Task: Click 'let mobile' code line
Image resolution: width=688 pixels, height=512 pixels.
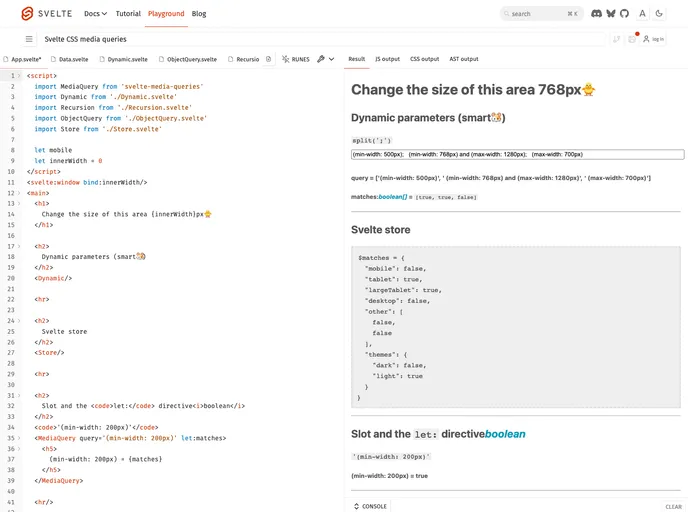Action: pos(53,150)
